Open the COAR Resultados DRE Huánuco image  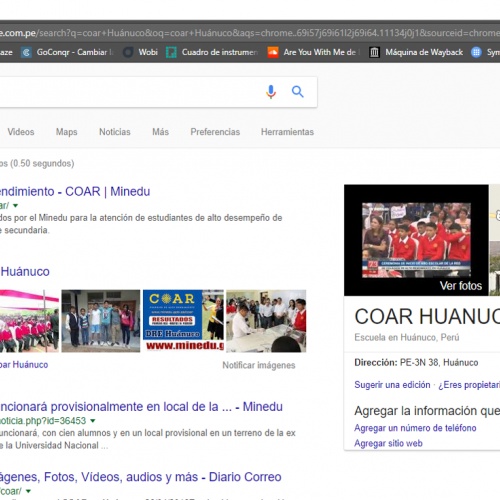[x=183, y=321]
